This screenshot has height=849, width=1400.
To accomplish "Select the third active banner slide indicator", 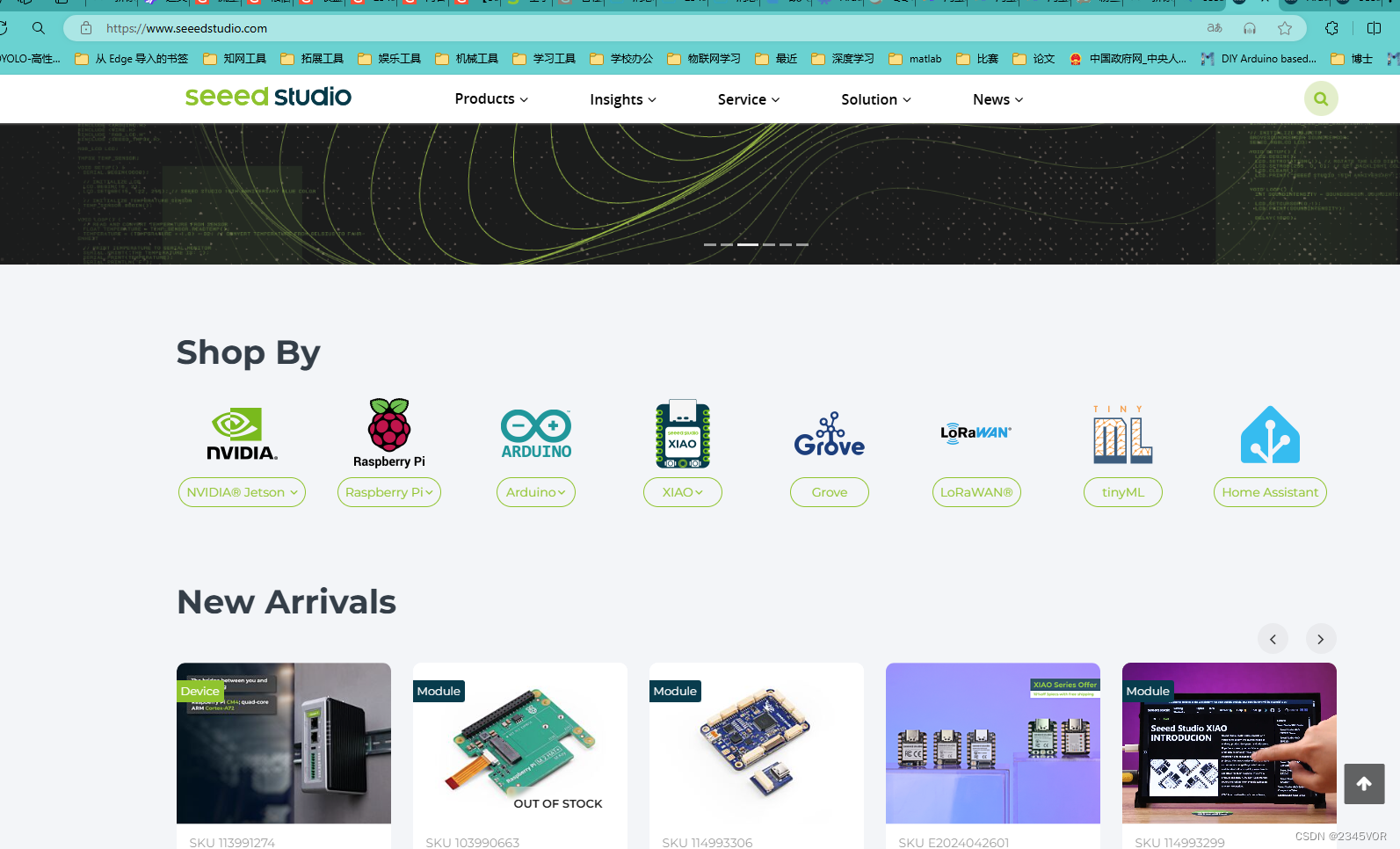I will tap(748, 244).
